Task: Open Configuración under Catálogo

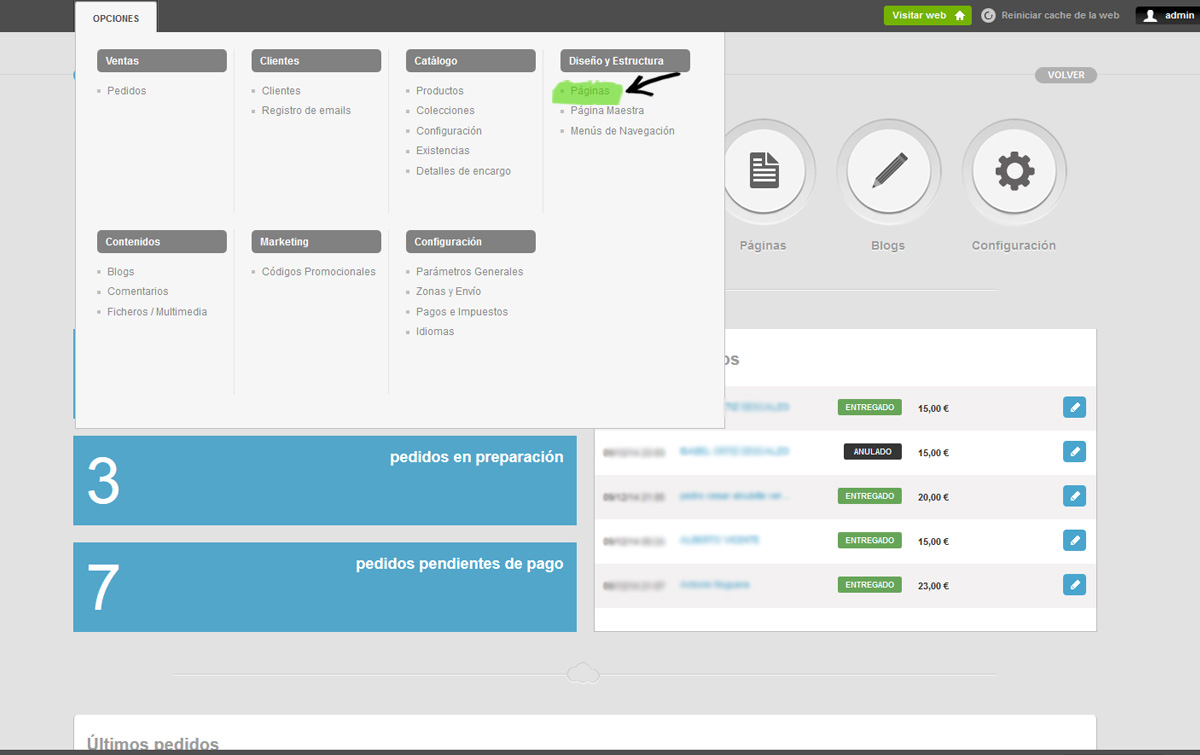Action: click(449, 131)
